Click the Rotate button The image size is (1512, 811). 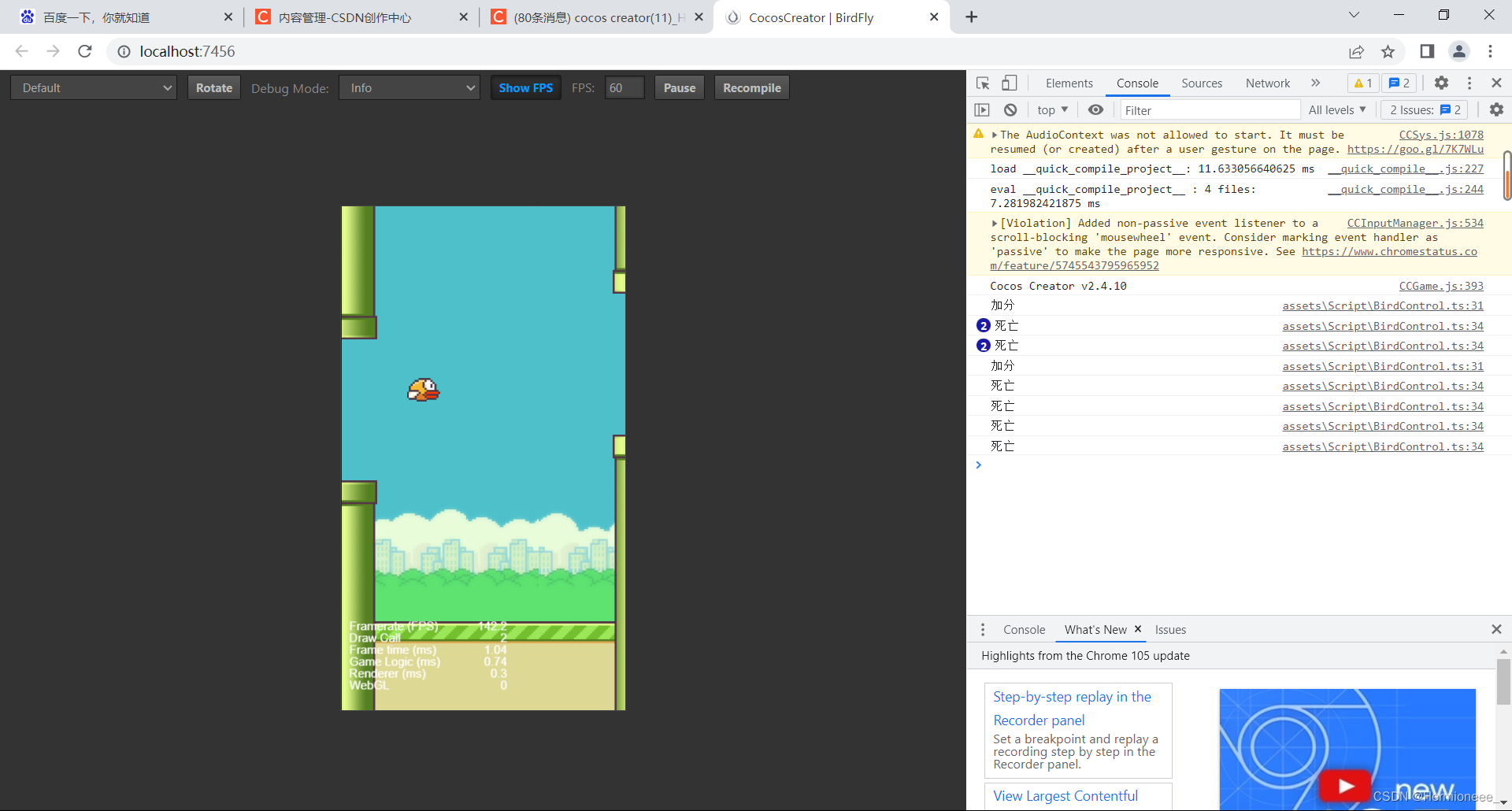tap(214, 87)
